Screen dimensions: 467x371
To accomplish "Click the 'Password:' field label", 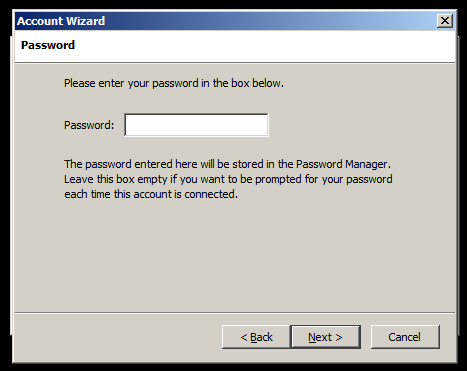I will coord(89,125).
